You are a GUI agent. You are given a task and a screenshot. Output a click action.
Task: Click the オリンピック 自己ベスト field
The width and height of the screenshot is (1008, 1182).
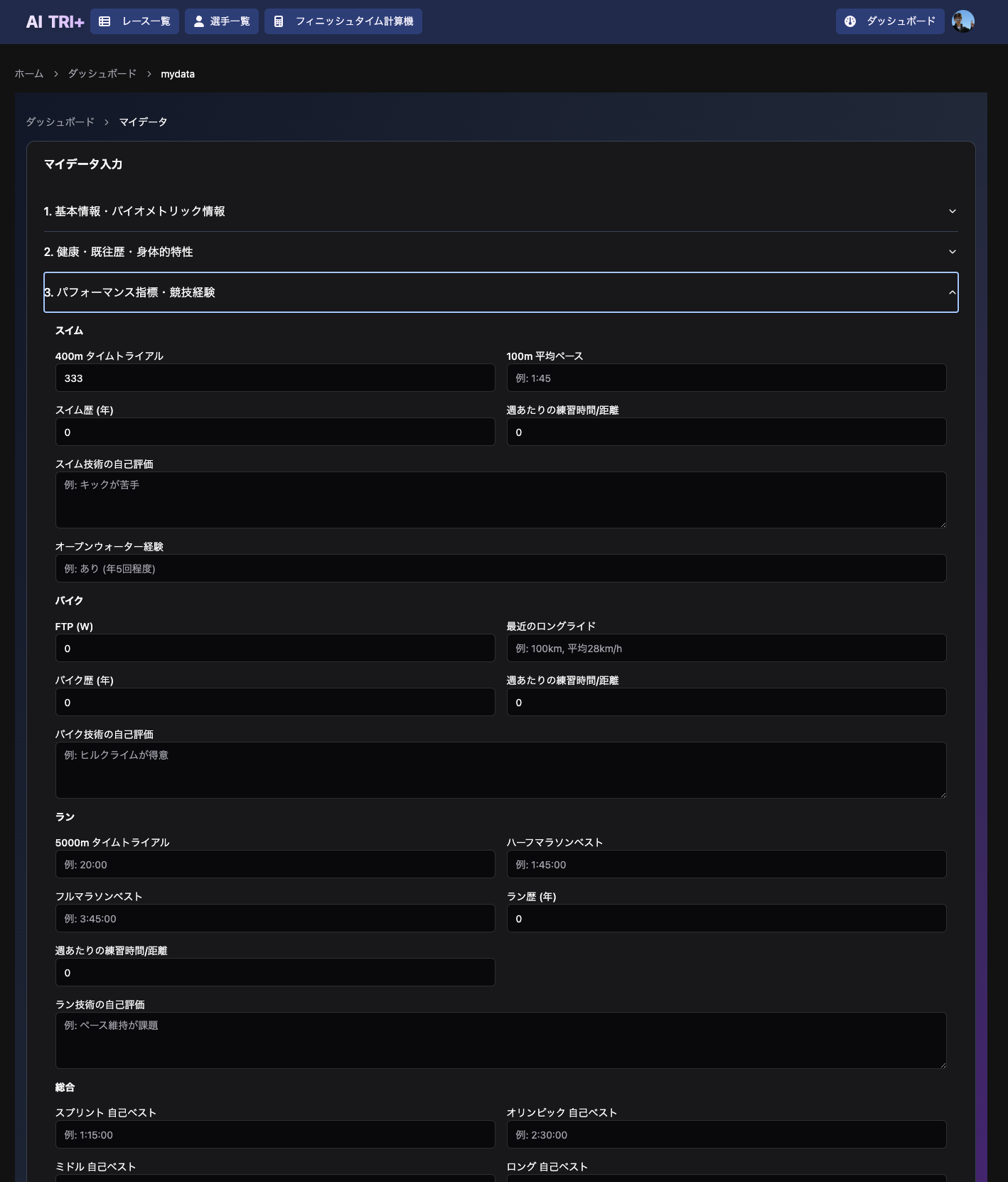pos(726,1135)
